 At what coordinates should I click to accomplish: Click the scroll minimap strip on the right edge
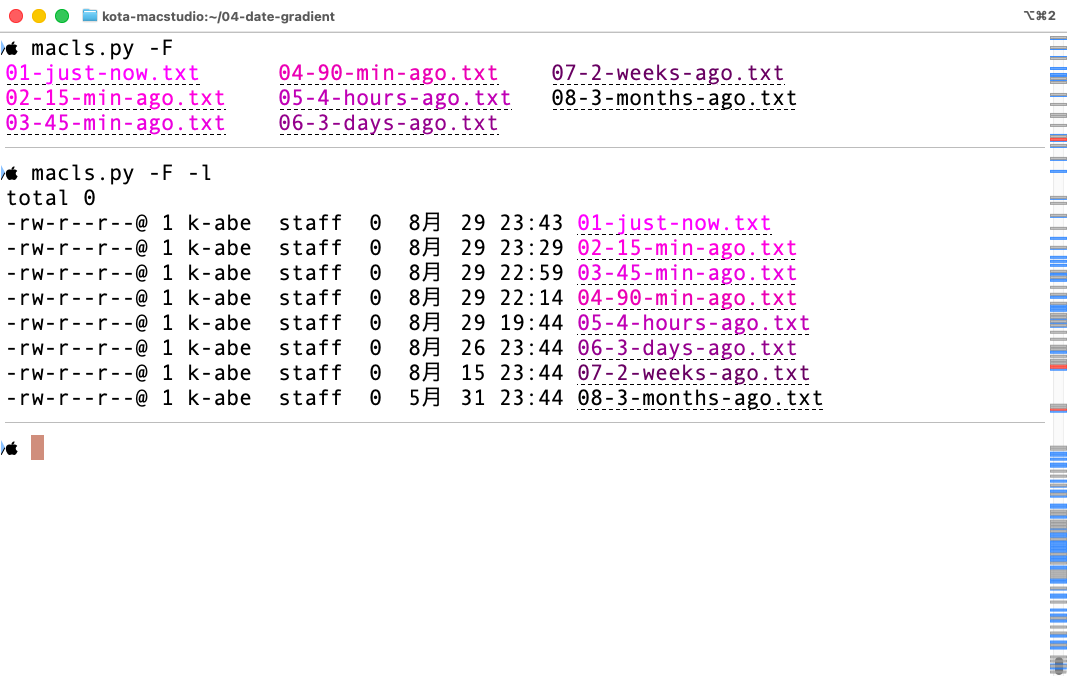(x=1058, y=354)
